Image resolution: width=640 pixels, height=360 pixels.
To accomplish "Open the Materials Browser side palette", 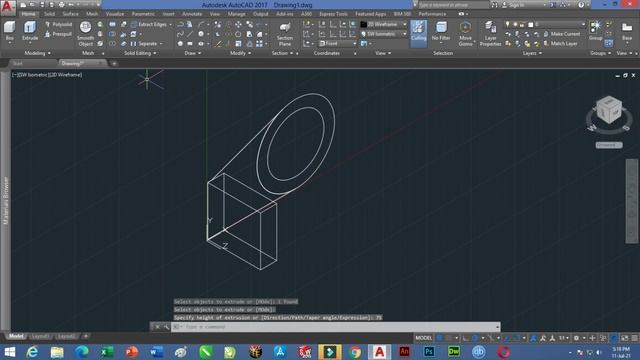I will (5, 200).
